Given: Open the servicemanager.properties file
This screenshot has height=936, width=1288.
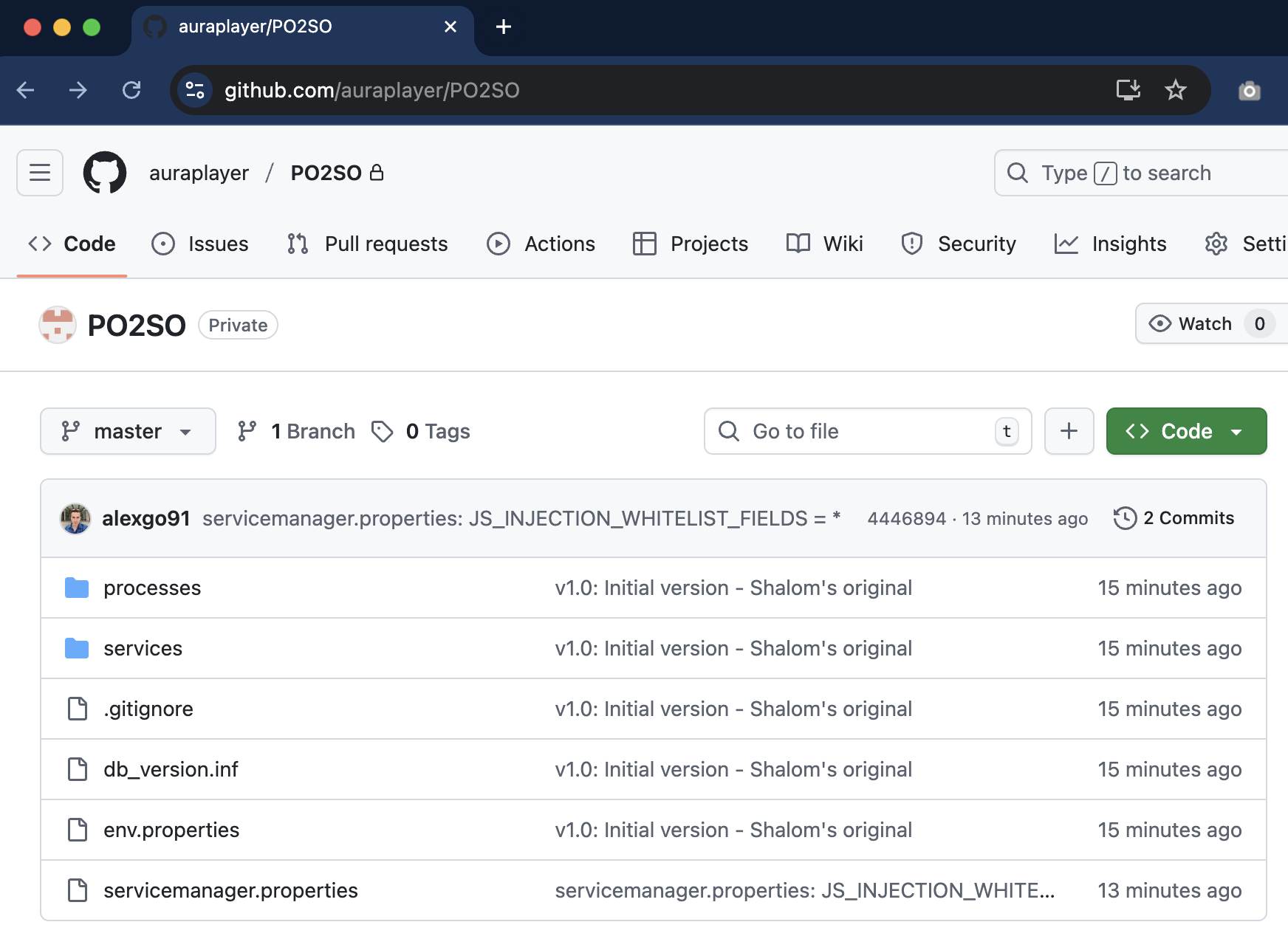Looking at the screenshot, I should (230, 890).
